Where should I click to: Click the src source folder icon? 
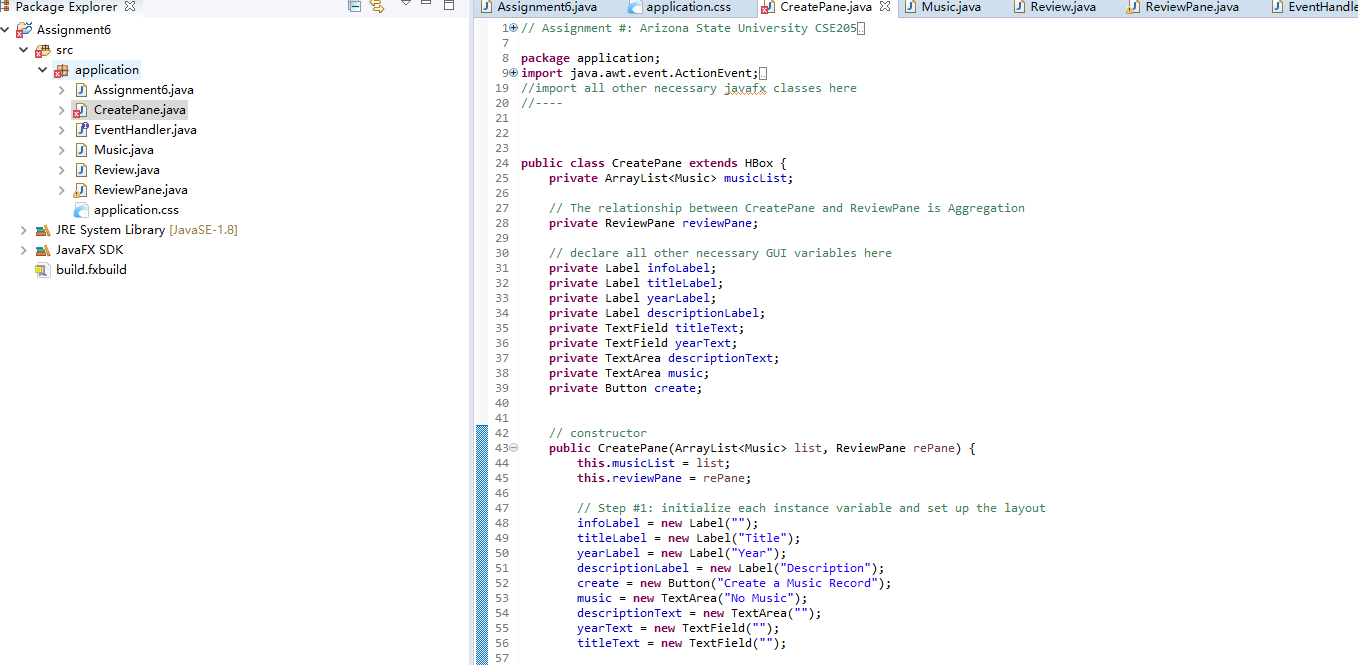click(x=43, y=50)
